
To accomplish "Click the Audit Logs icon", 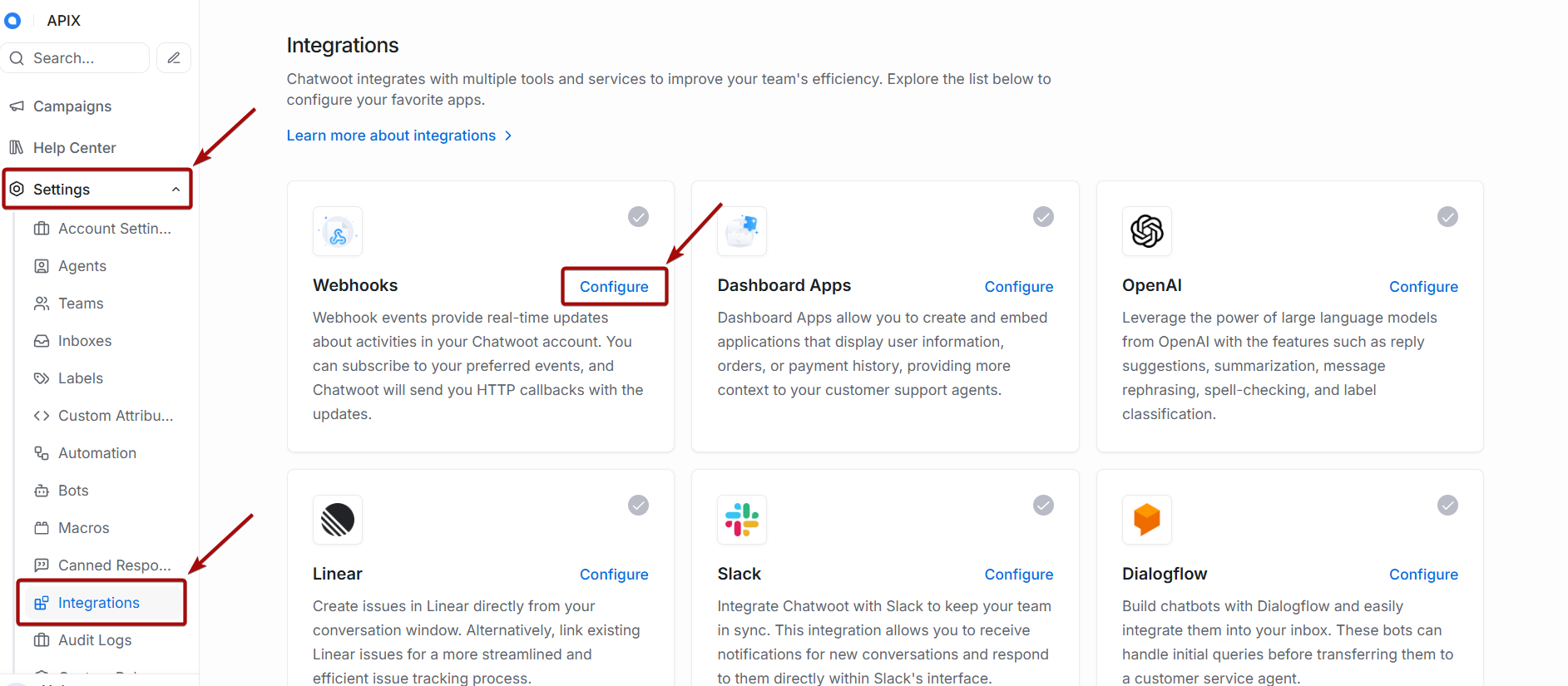I will coord(42,640).
